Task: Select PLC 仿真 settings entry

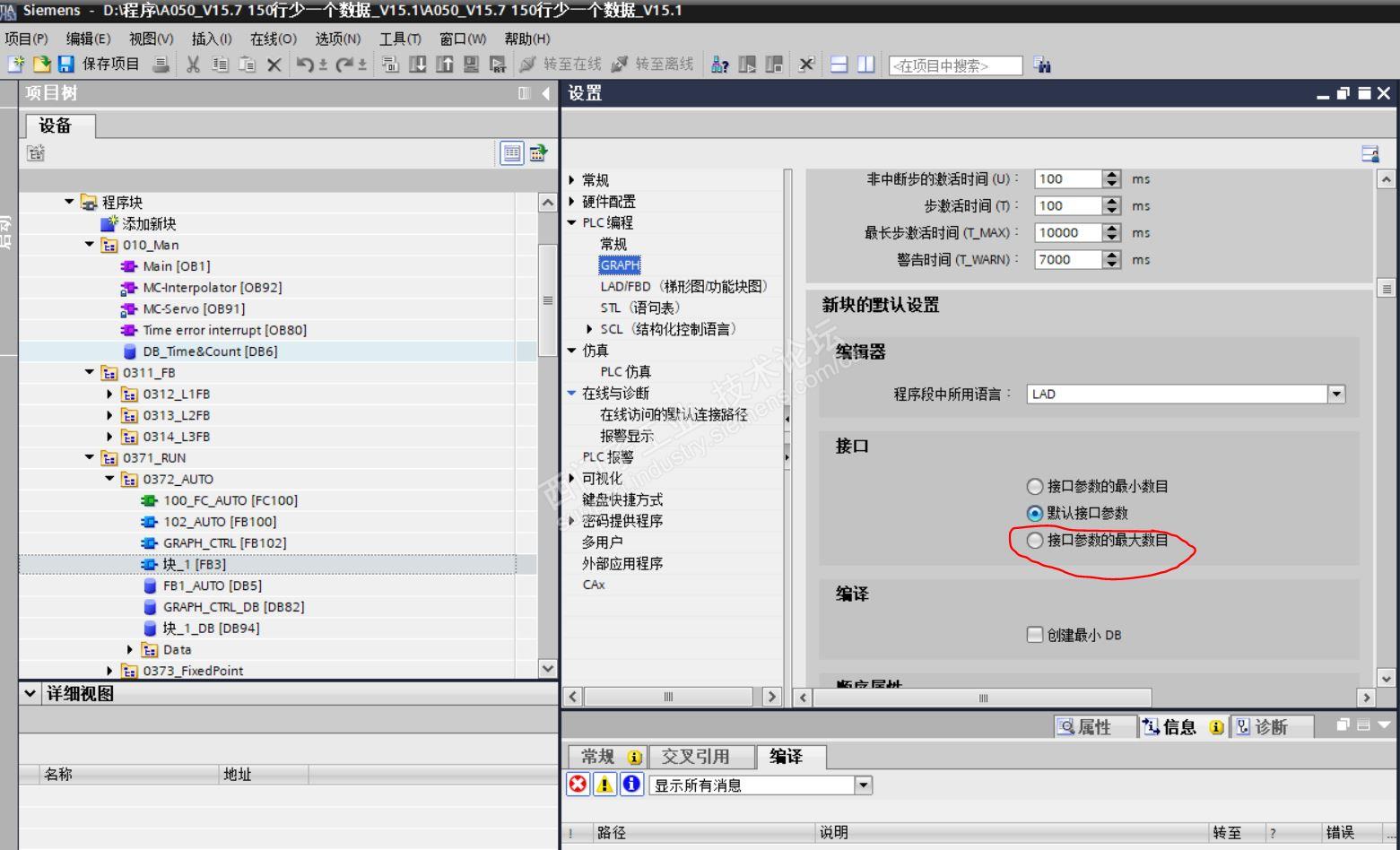Action: click(x=626, y=371)
